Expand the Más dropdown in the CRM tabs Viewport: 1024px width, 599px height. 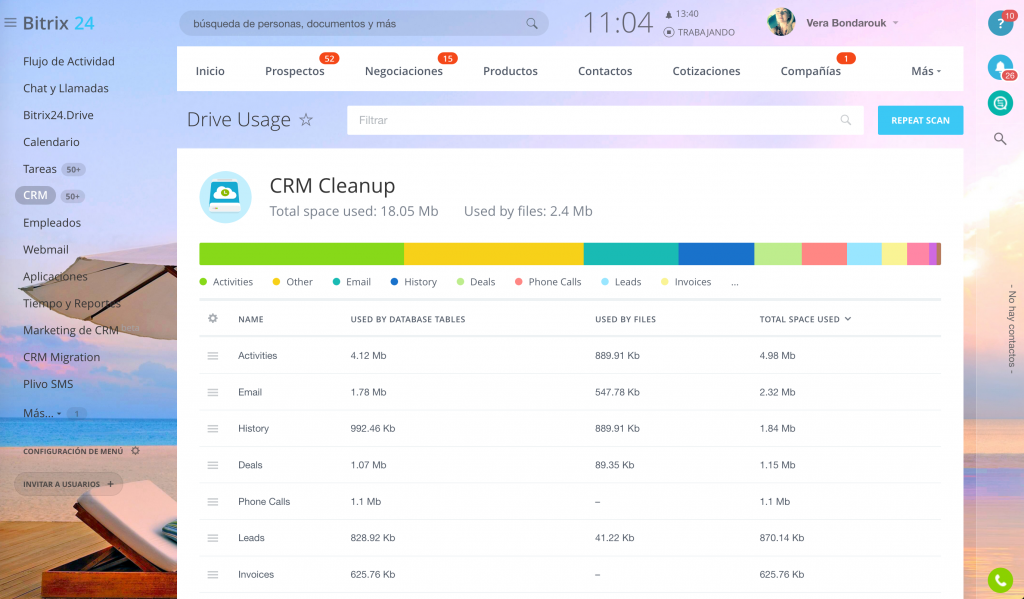[926, 71]
